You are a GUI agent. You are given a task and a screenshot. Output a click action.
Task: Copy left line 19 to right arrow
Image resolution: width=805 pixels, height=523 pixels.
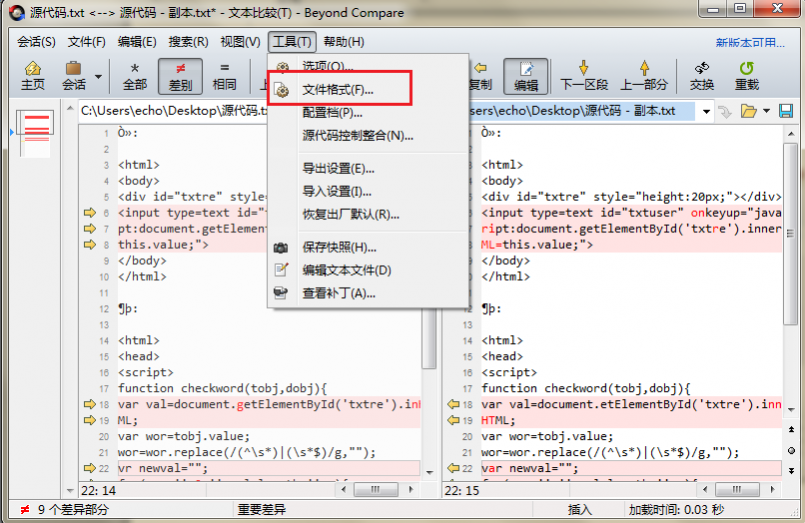[x=90, y=420]
